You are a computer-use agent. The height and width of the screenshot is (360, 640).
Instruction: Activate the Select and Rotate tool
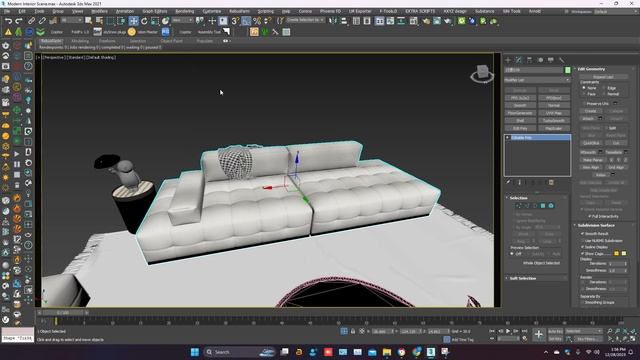144,21
